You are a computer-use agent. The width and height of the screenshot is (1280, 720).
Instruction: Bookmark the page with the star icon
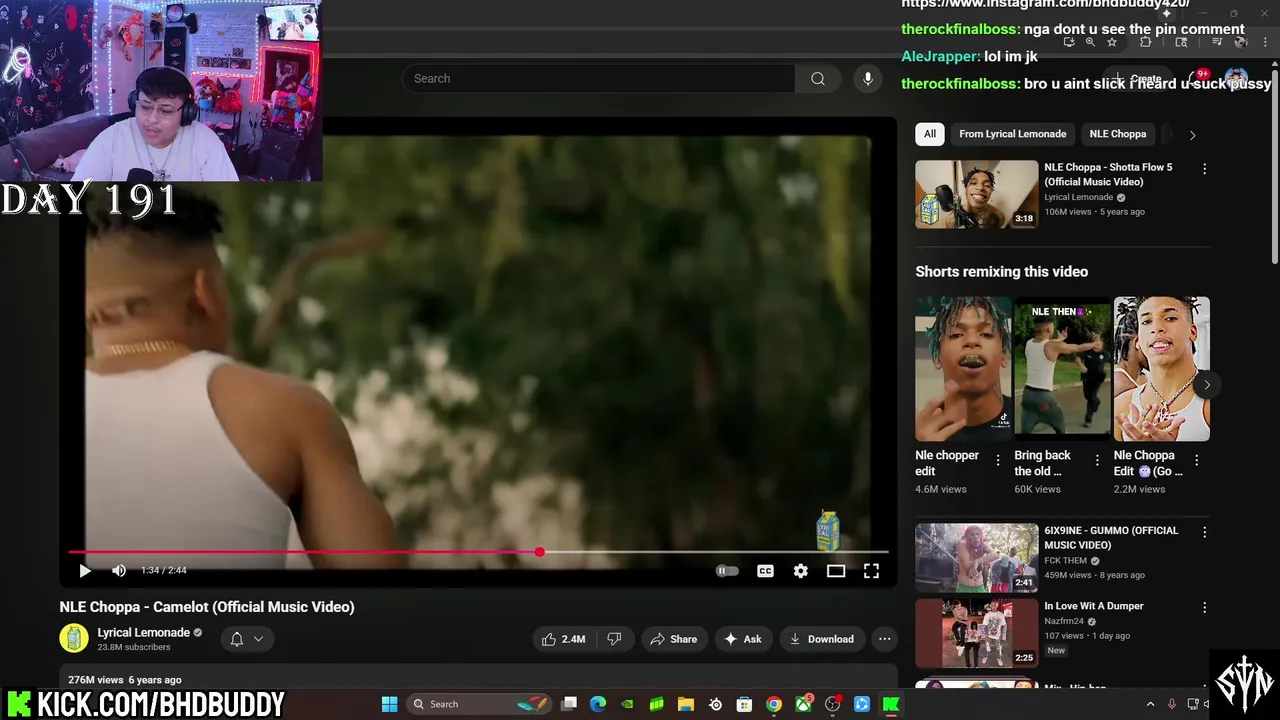click(1111, 42)
